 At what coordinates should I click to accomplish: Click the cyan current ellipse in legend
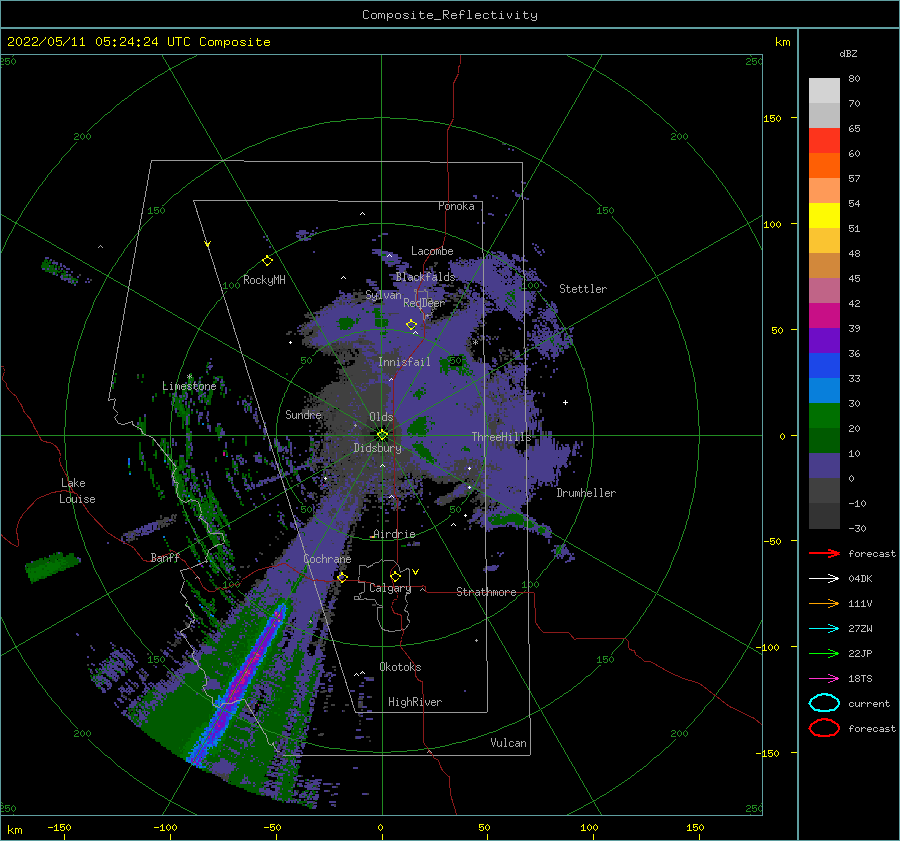pyautogui.click(x=824, y=703)
